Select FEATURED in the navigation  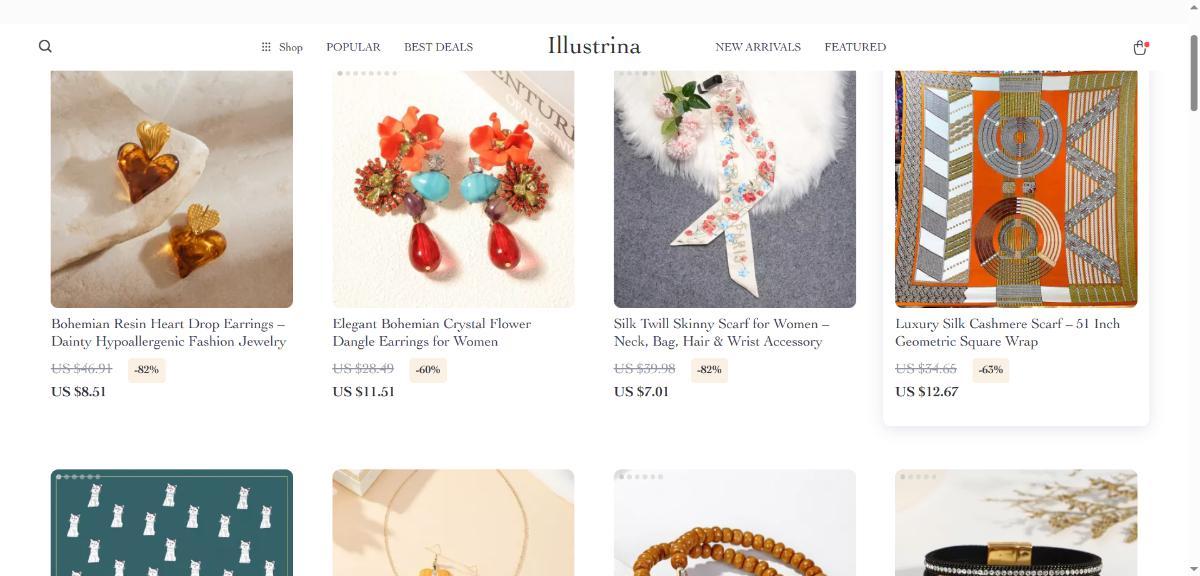855,47
